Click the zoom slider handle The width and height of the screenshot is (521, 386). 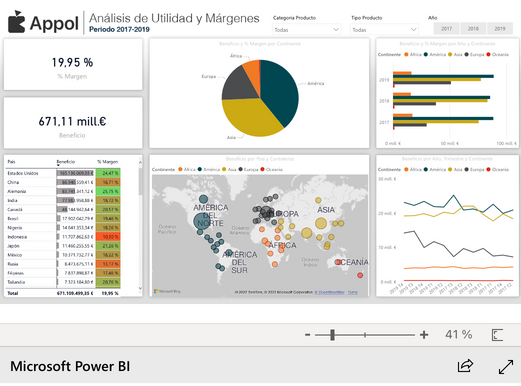(x=332, y=335)
